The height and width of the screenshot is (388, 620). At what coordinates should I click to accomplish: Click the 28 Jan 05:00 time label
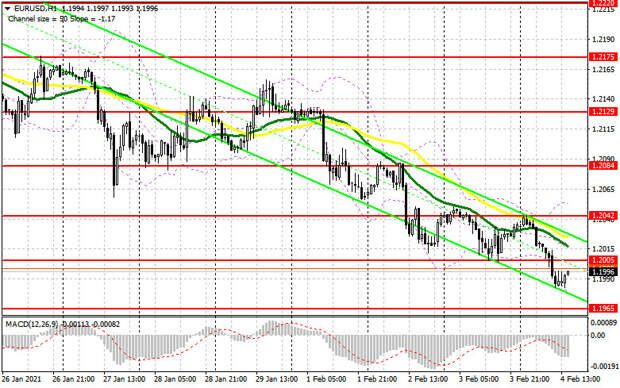tap(175, 379)
